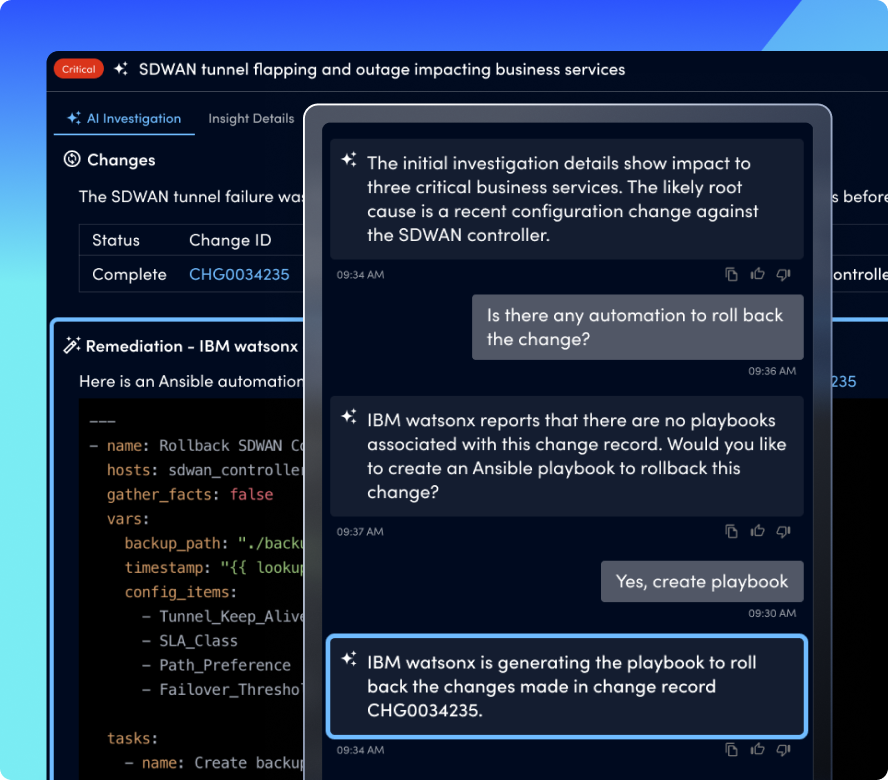This screenshot has height=780, width=888.
Task: Open the Insight Details tab
Action: click(251, 118)
